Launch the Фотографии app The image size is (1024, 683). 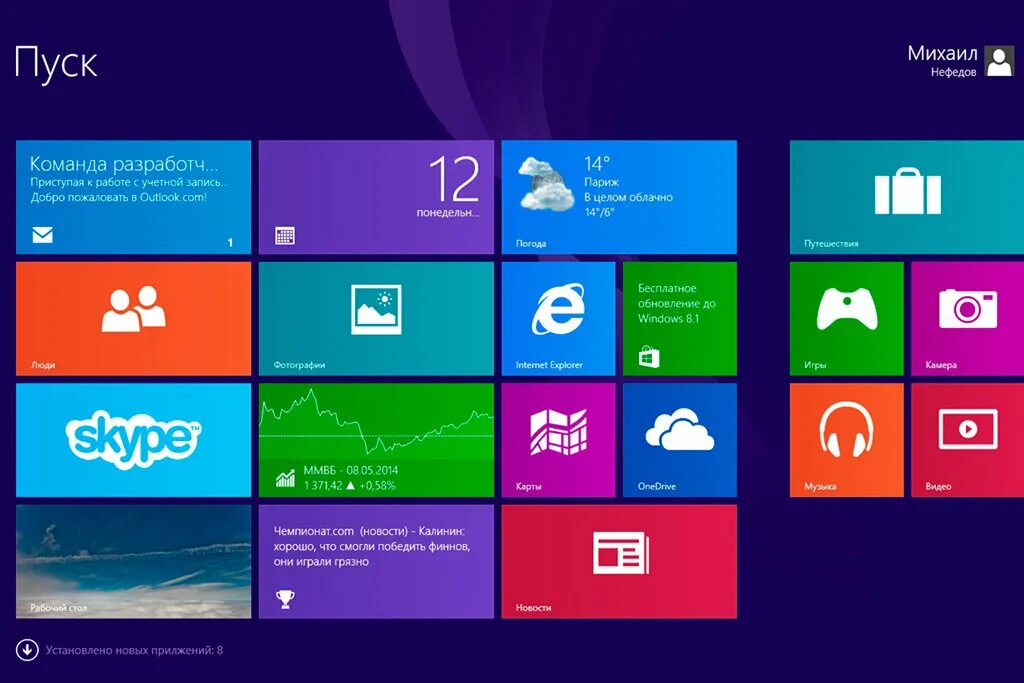click(376, 318)
